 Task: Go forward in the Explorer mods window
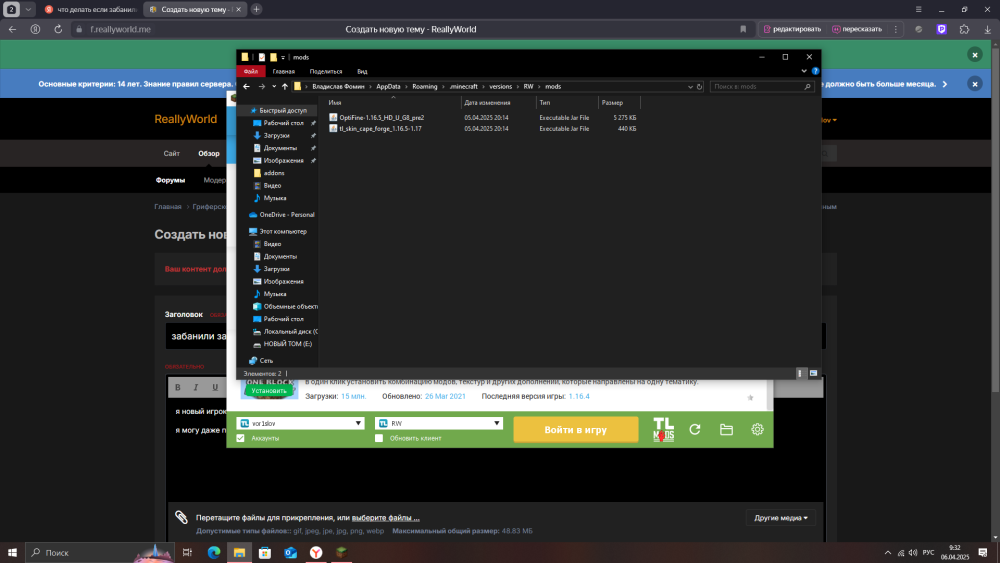(261, 87)
